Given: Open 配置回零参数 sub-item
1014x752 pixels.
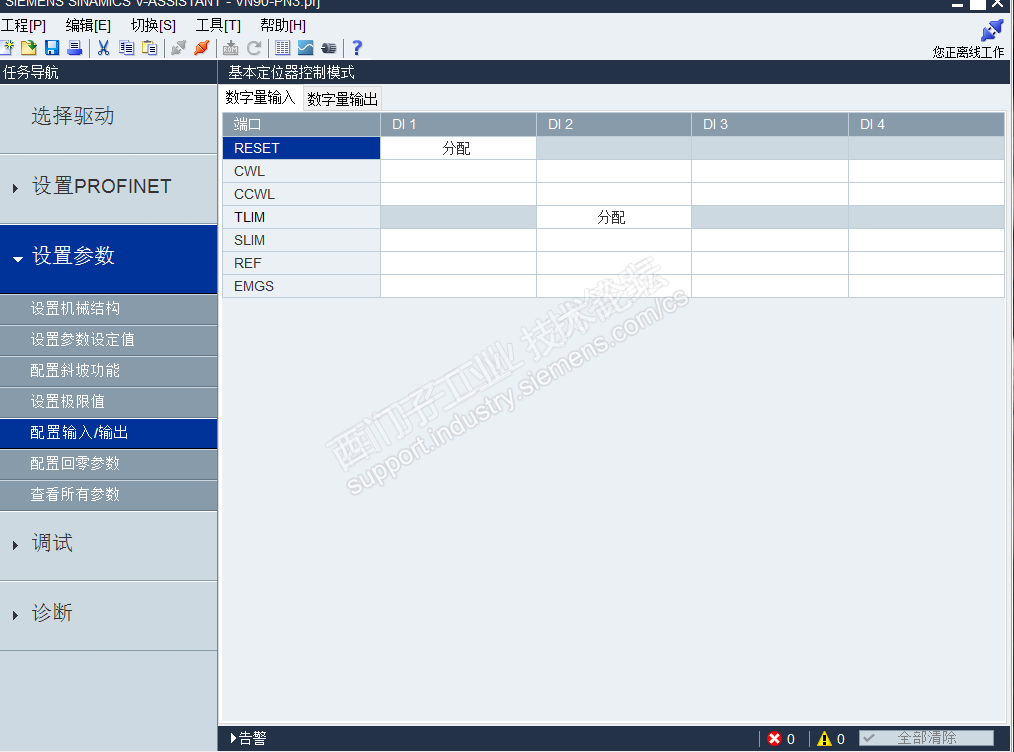Looking at the screenshot, I should [x=109, y=464].
